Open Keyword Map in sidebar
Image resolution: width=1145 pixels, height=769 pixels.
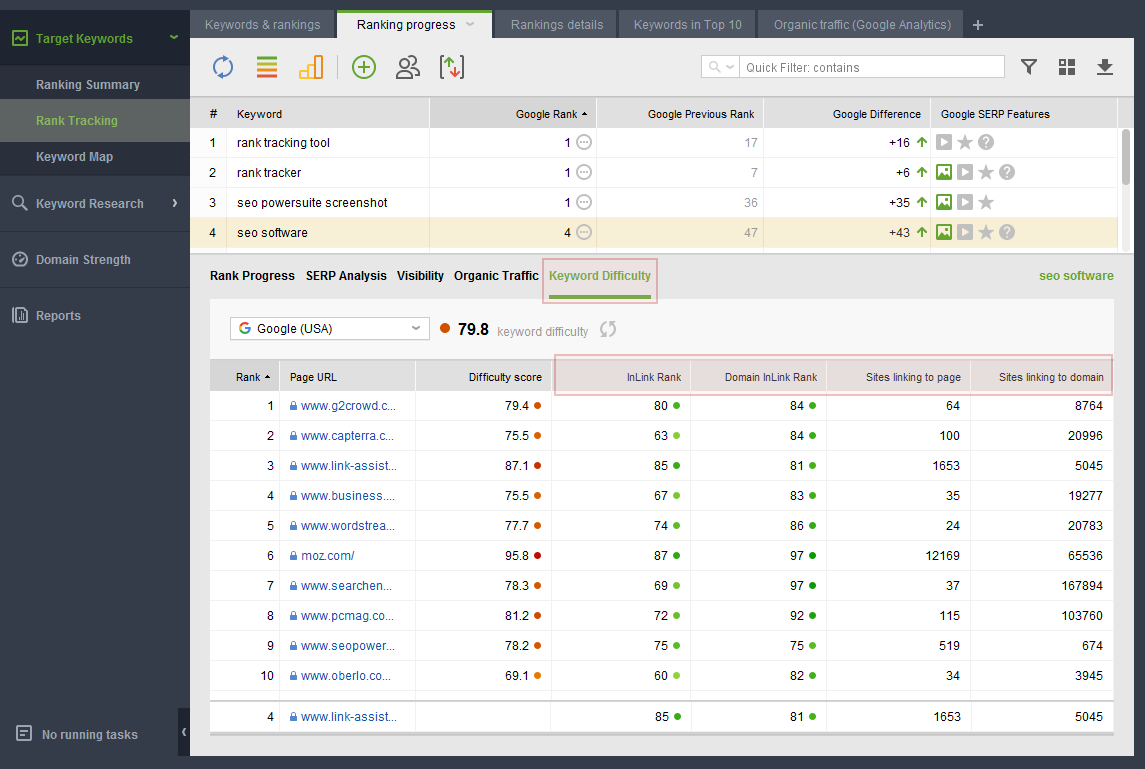[x=74, y=157]
